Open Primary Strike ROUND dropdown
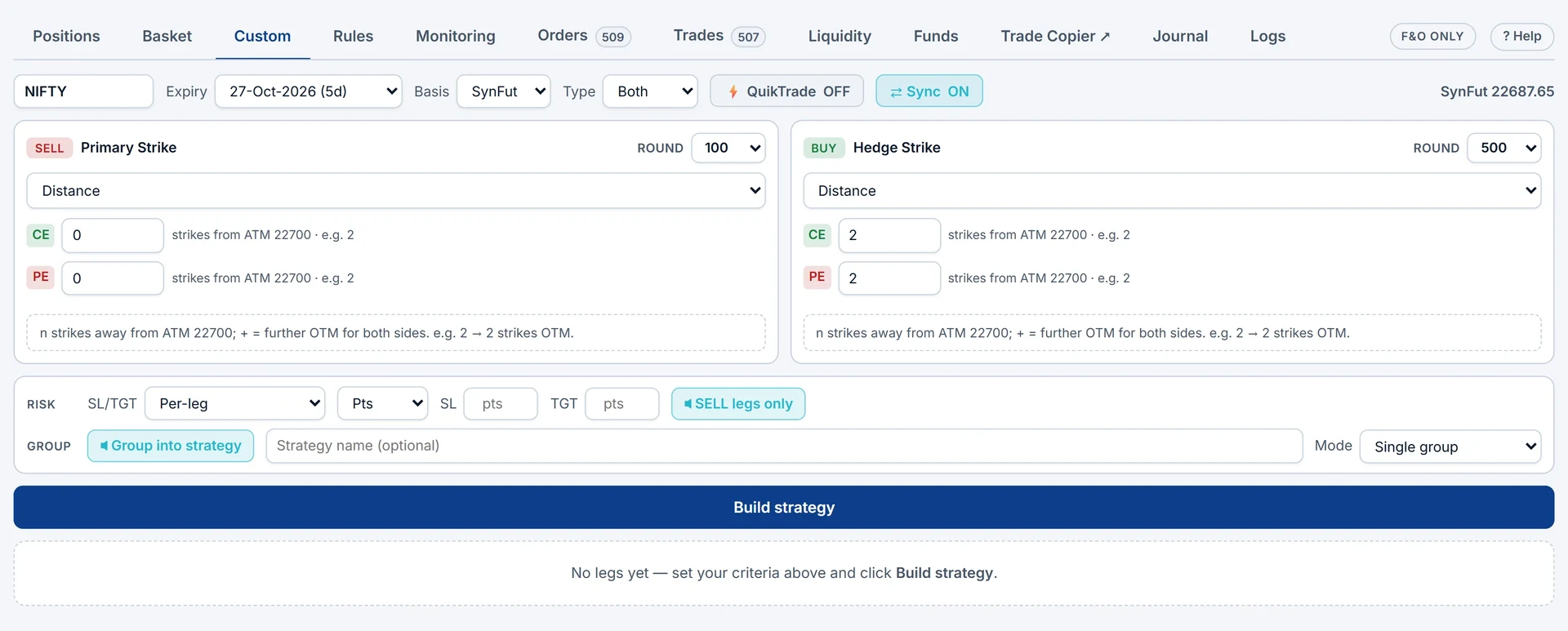 pyautogui.click(x=728, y=148)
